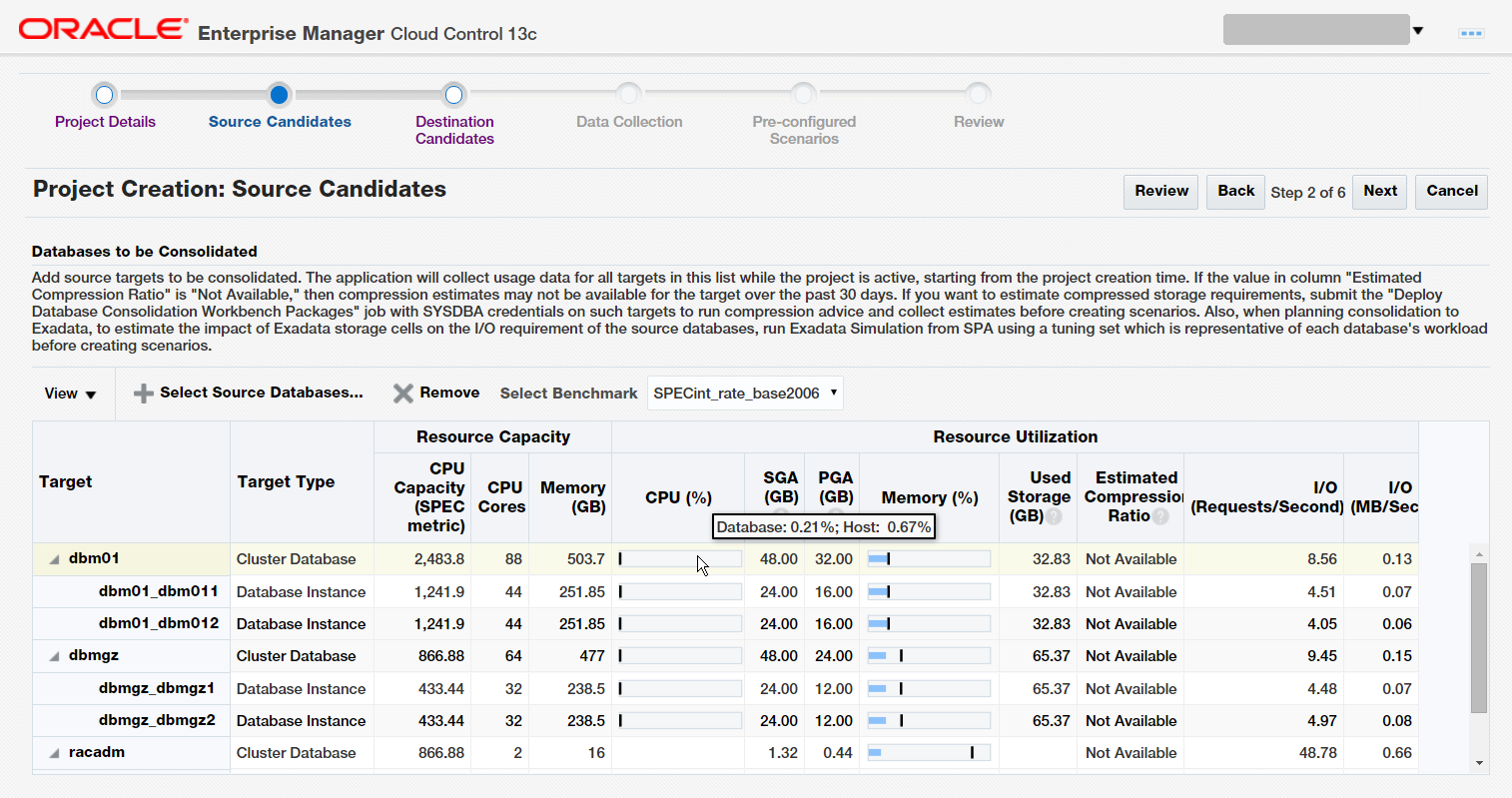
Task: Select the Source Candidates step label
Action: pyautogui.click(x=280, y=122)
